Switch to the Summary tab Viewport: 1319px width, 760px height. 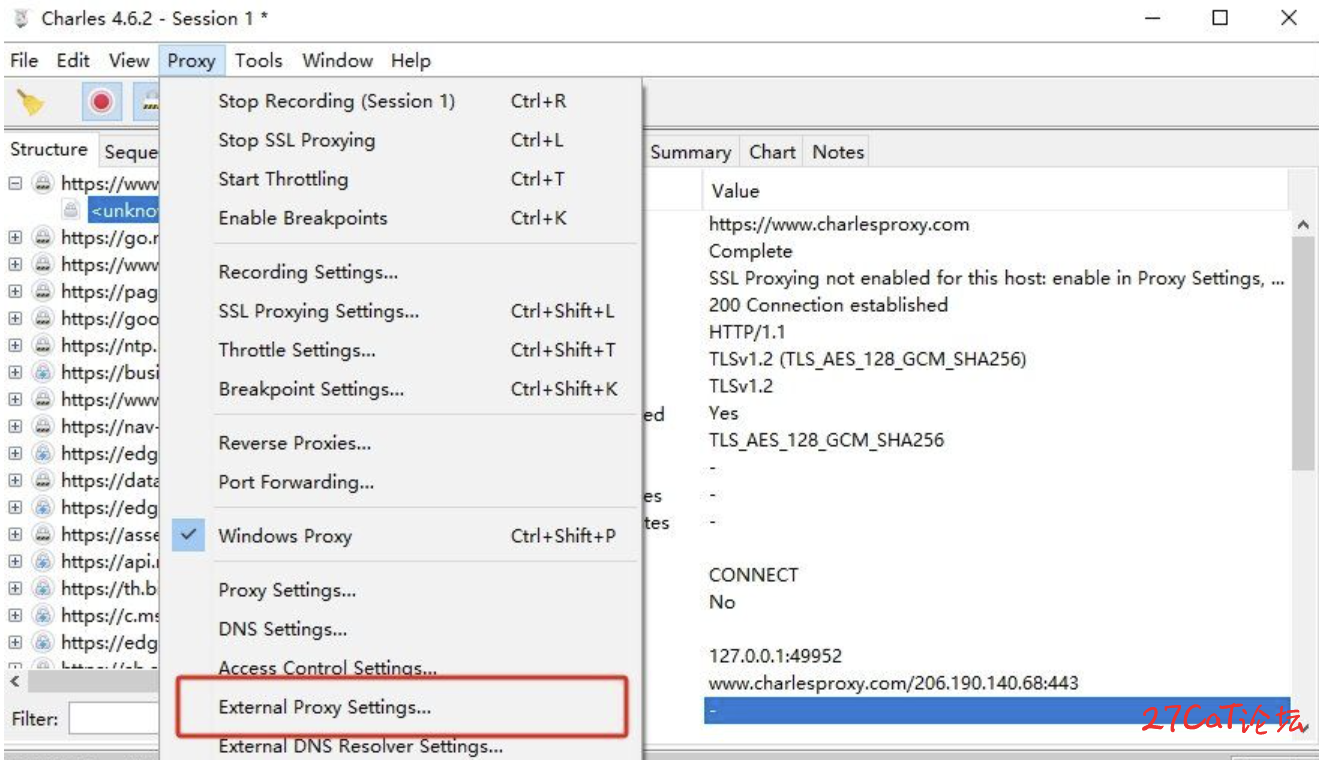pos(690,152)
